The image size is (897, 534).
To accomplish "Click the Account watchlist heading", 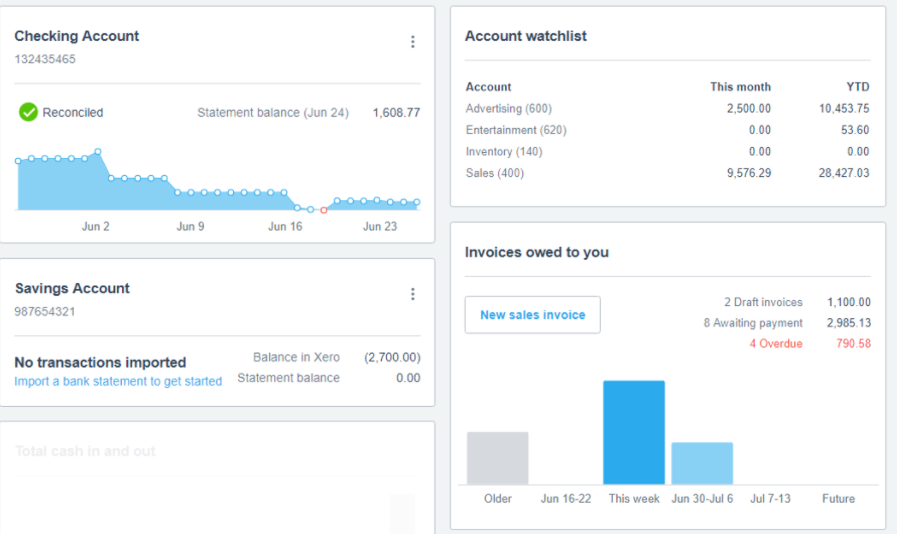I will tap(526, 36).
